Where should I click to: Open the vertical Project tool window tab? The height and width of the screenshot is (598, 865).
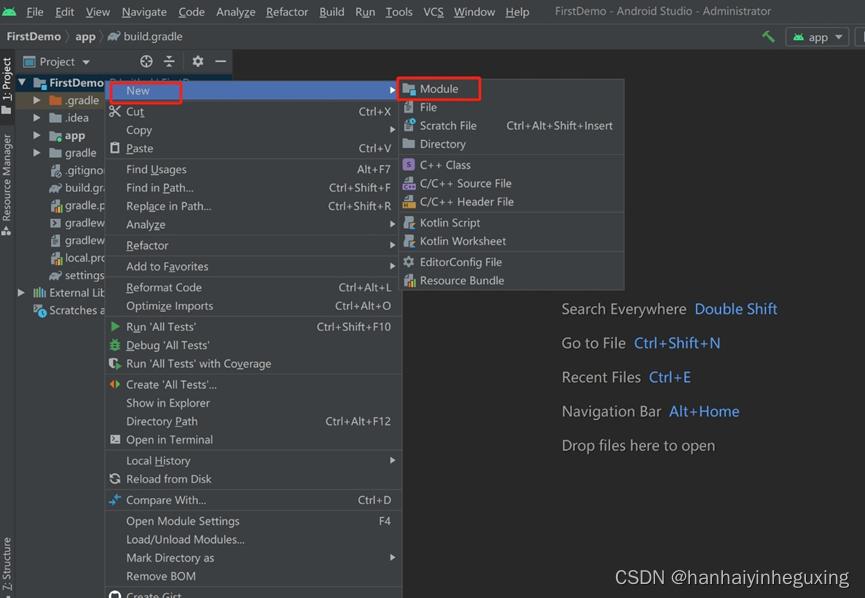[7, 86]
